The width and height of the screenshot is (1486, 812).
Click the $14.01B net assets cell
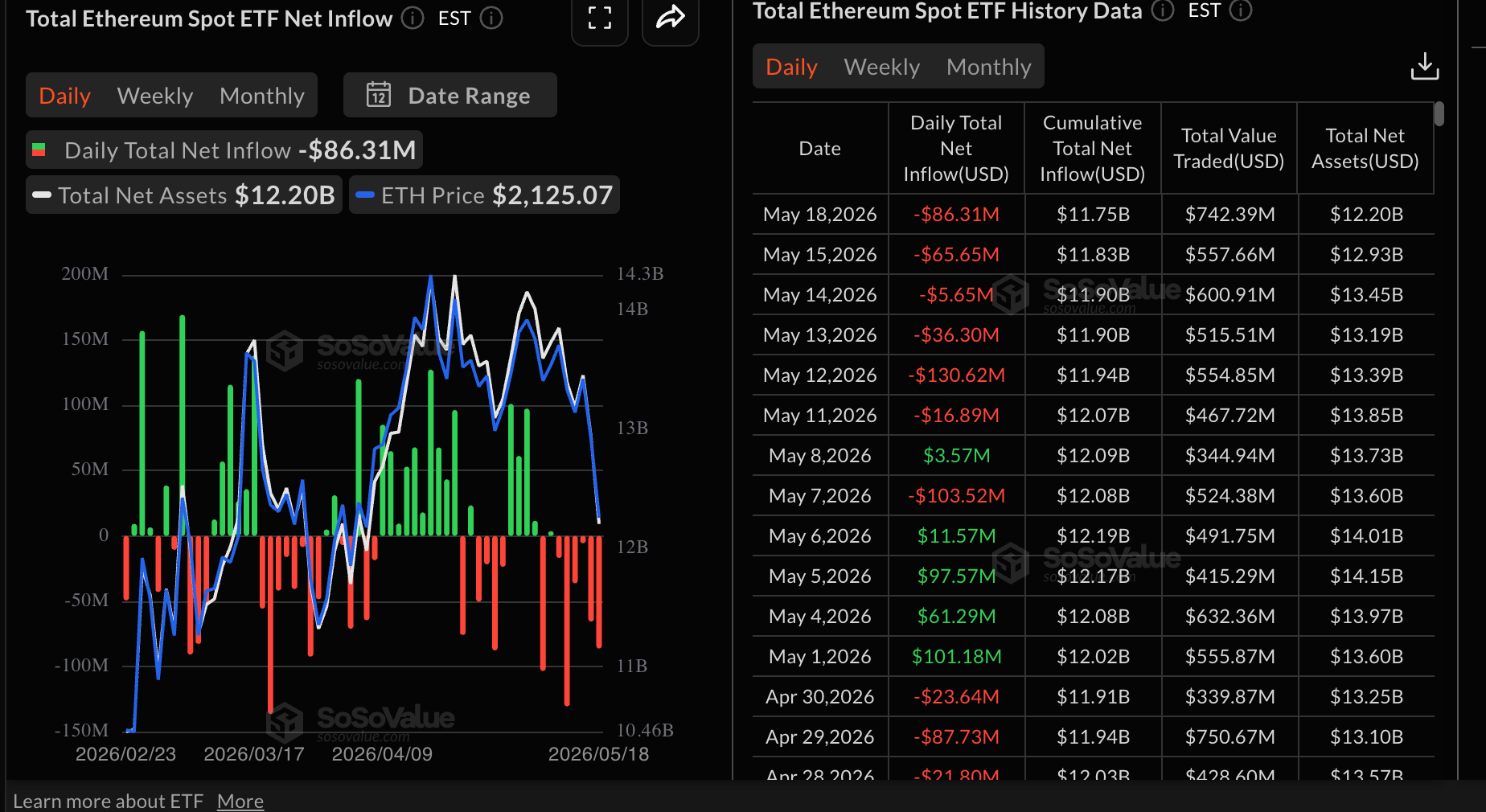pyautogui.click(x=1366, y=535)
